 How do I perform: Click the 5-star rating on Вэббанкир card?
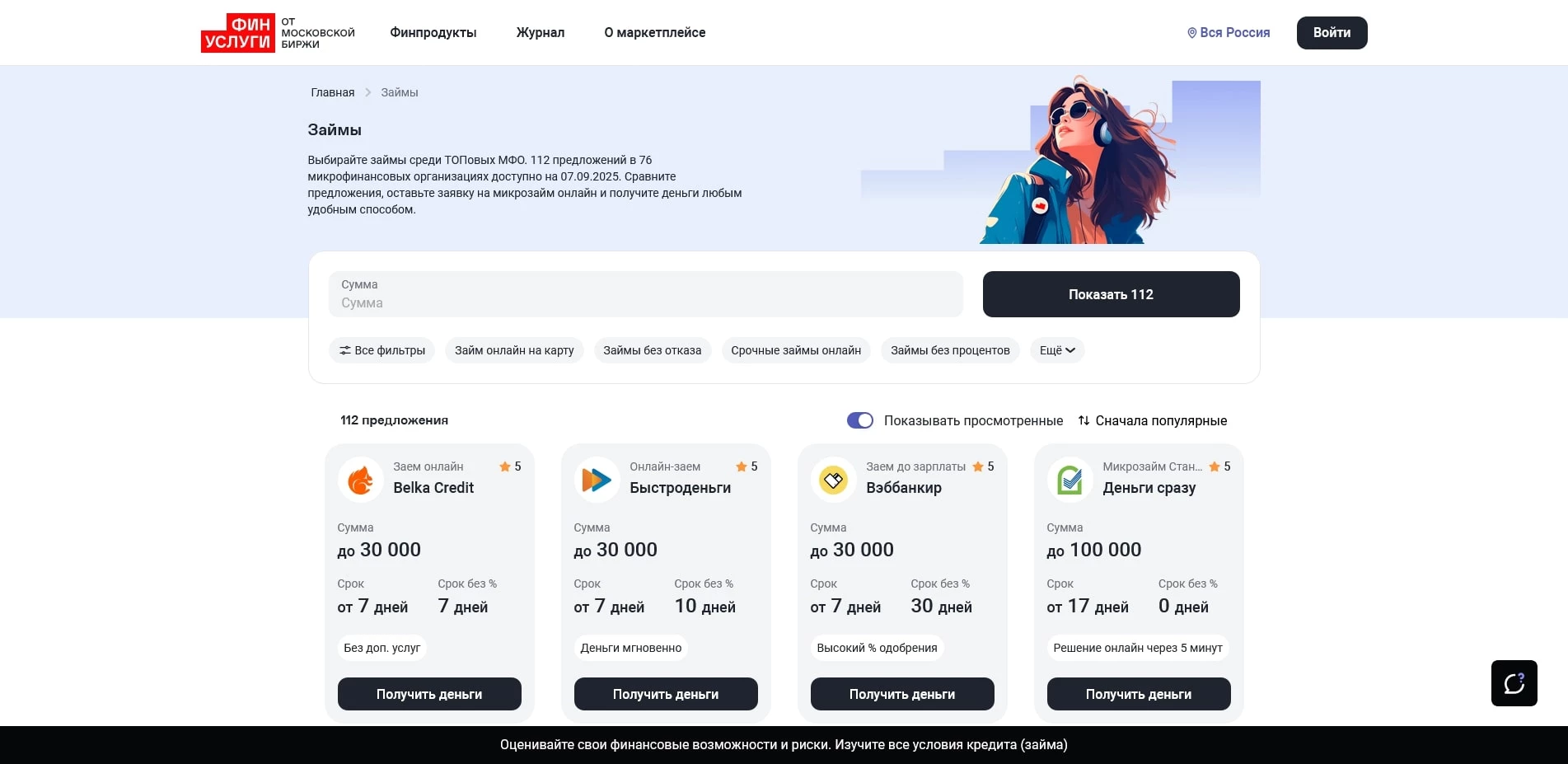[983, 466]
